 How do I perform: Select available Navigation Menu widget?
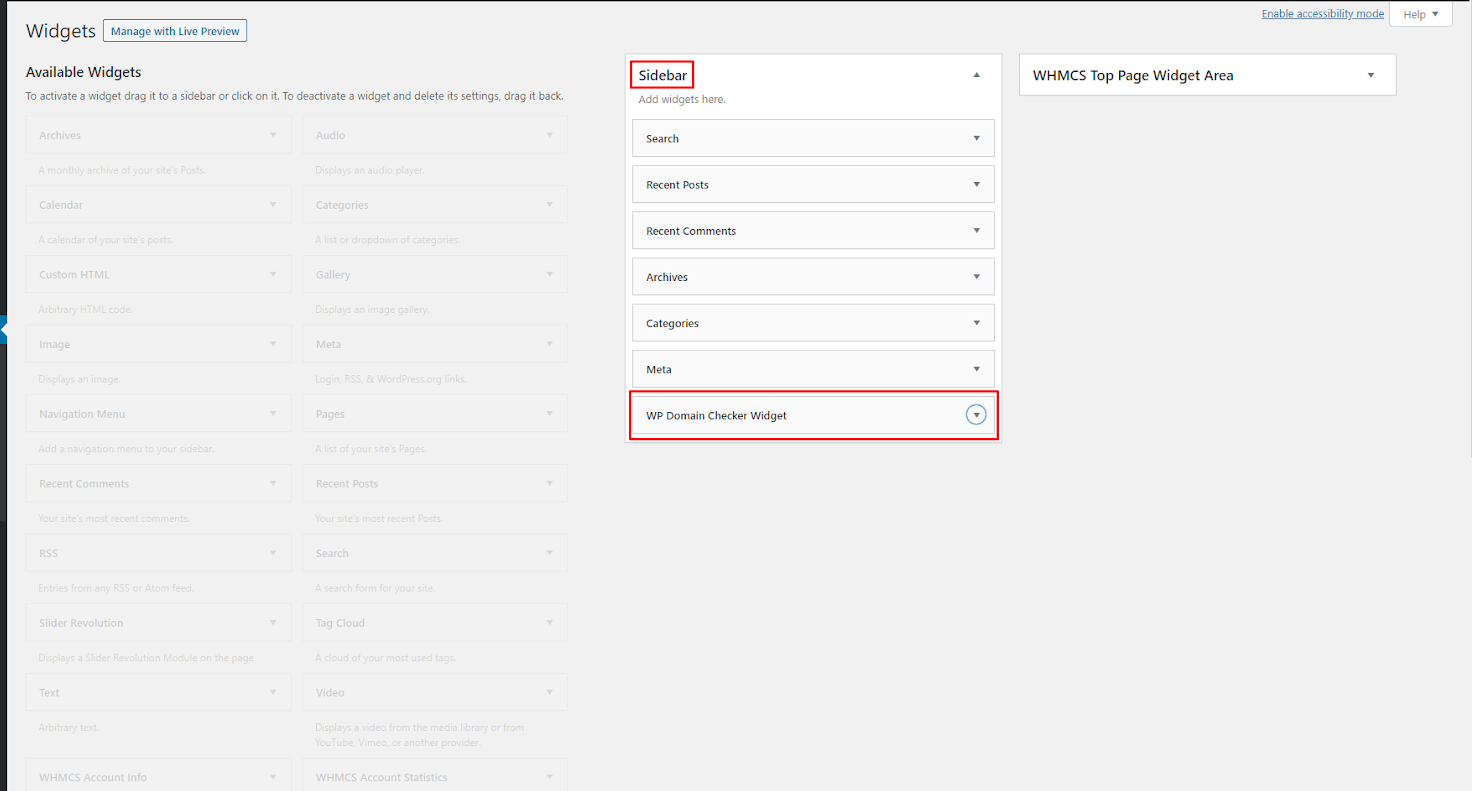coord(158,414)
